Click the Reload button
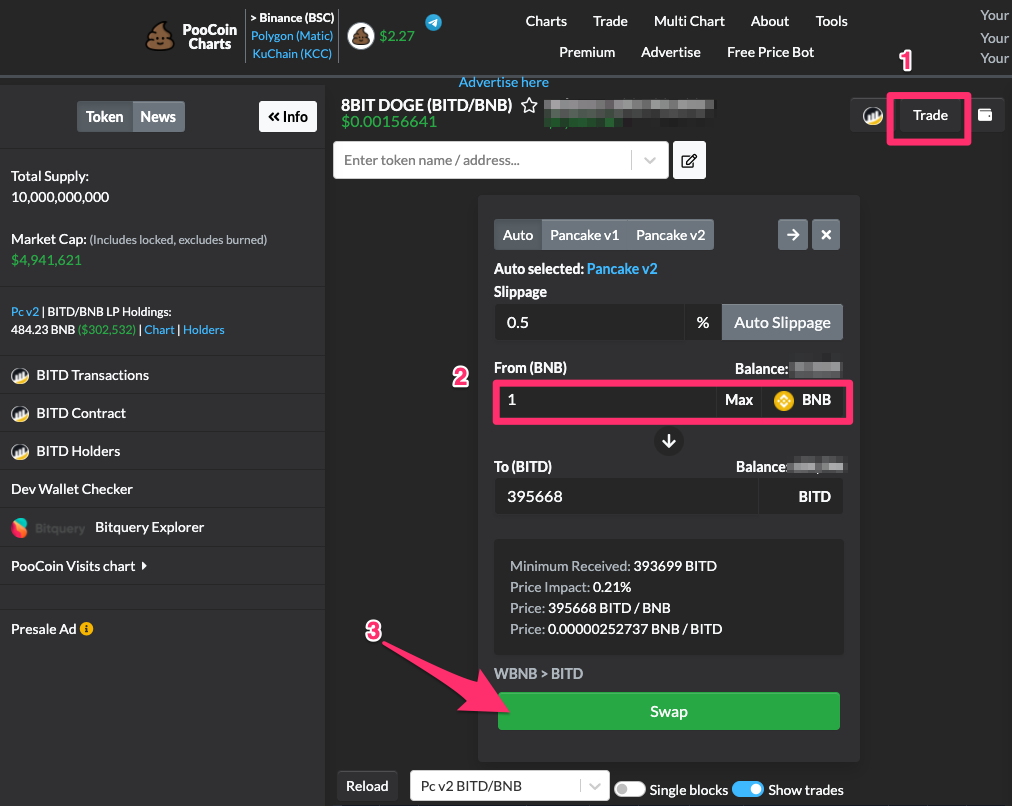This screenshot has height=806, width=1012. click(x=367, y=786)
